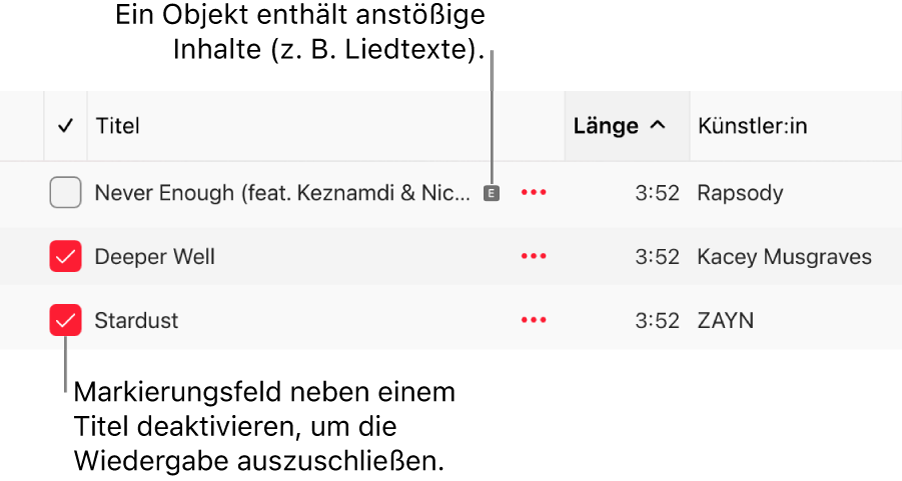Viewport: 902px width, 481px height.
Task: Click the artist name Rapsody
Action: click(742, 193)
